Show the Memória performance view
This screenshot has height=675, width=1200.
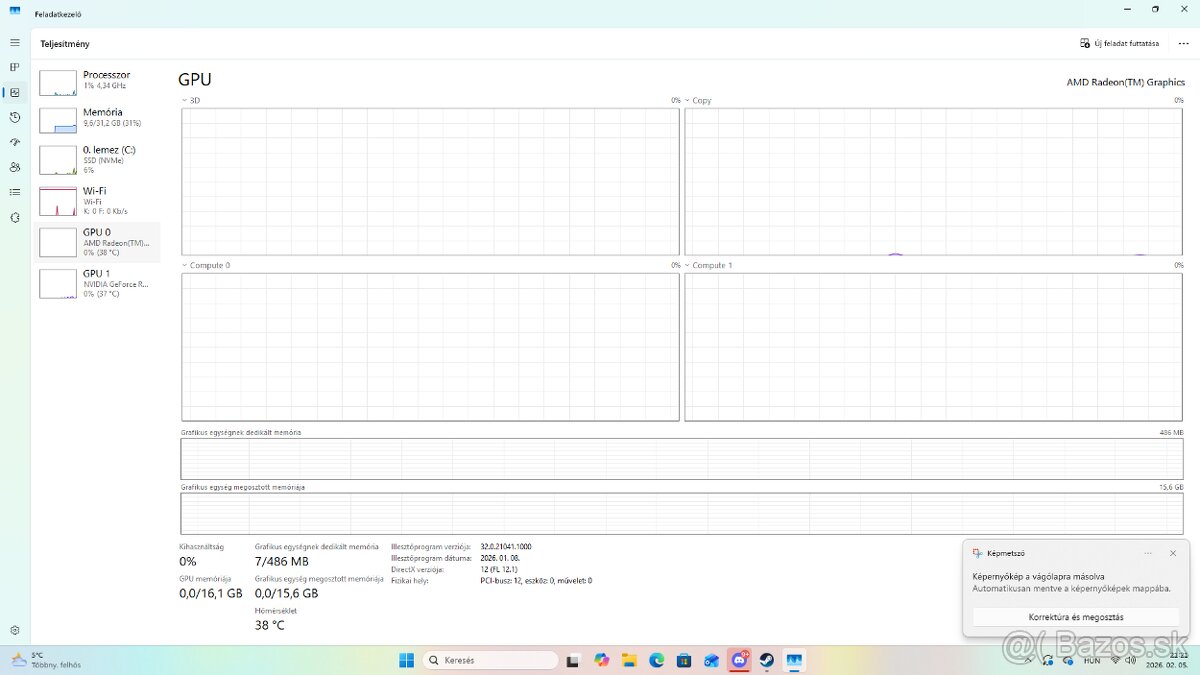pos(98,119)
